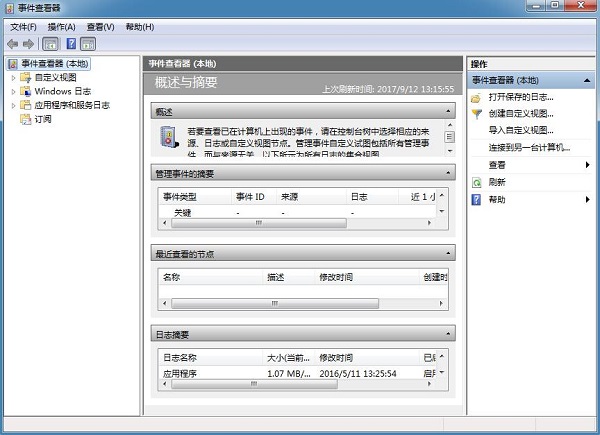Click 创建自定义视图... action
This screenshot has width=600, height=435.
tap(521, 114)
